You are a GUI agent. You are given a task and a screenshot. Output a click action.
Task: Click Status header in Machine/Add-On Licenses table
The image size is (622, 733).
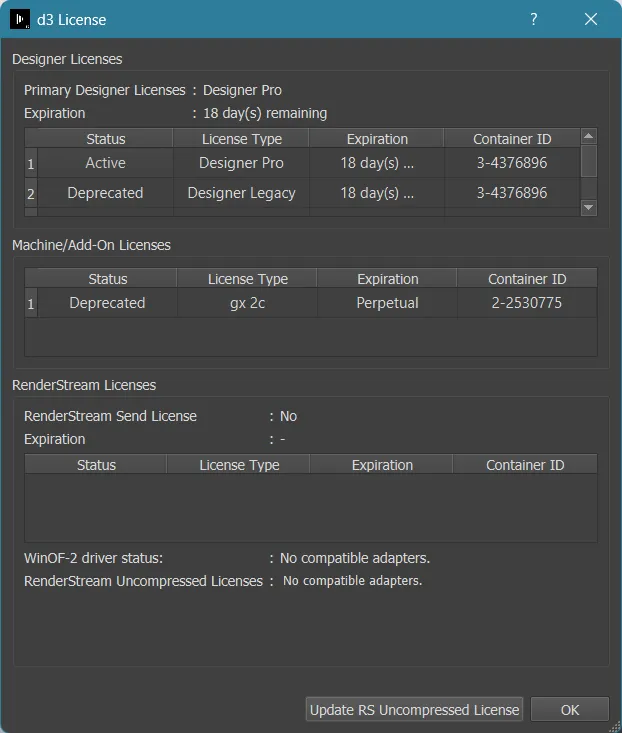pos(107,279)
